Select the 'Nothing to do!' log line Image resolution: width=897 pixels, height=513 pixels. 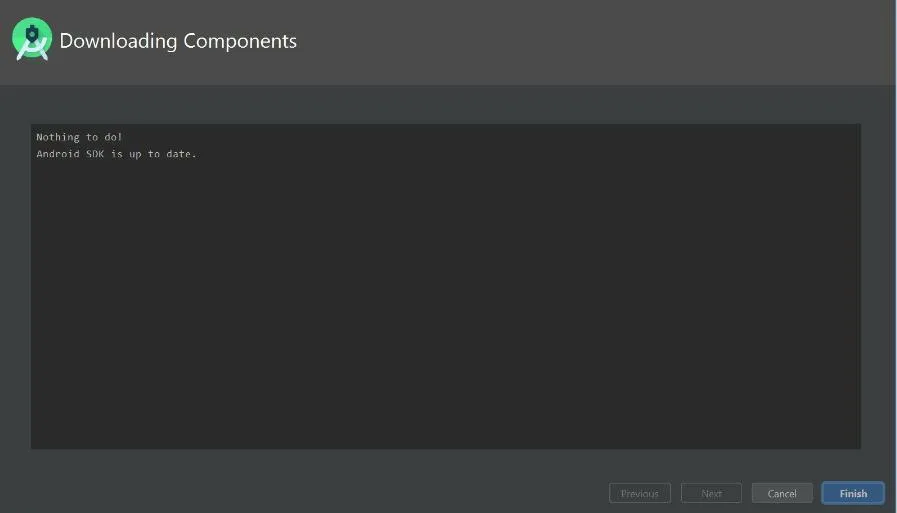[79, 137]
